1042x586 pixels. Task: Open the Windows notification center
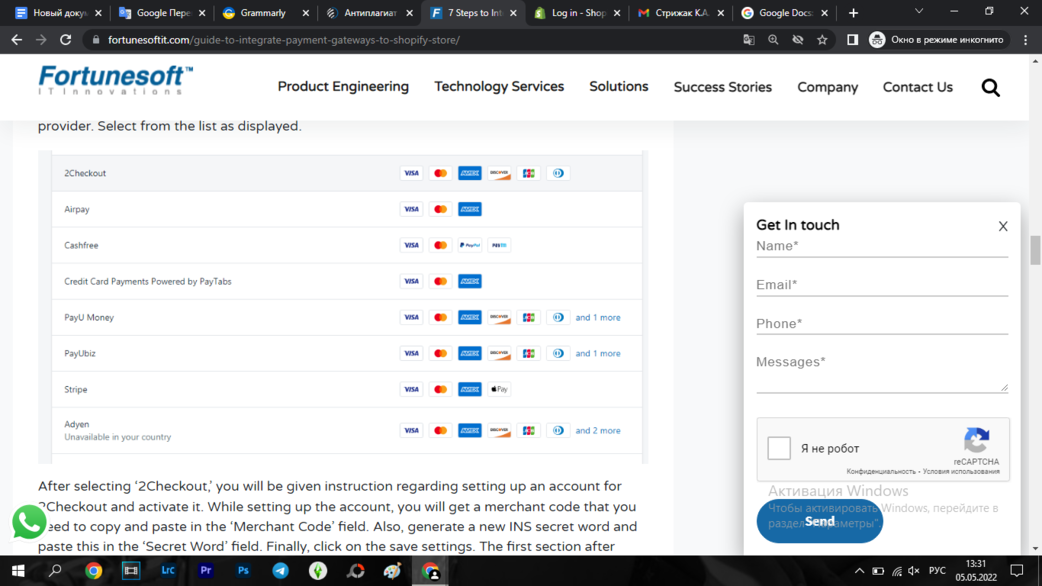(x=1017, y=571)
